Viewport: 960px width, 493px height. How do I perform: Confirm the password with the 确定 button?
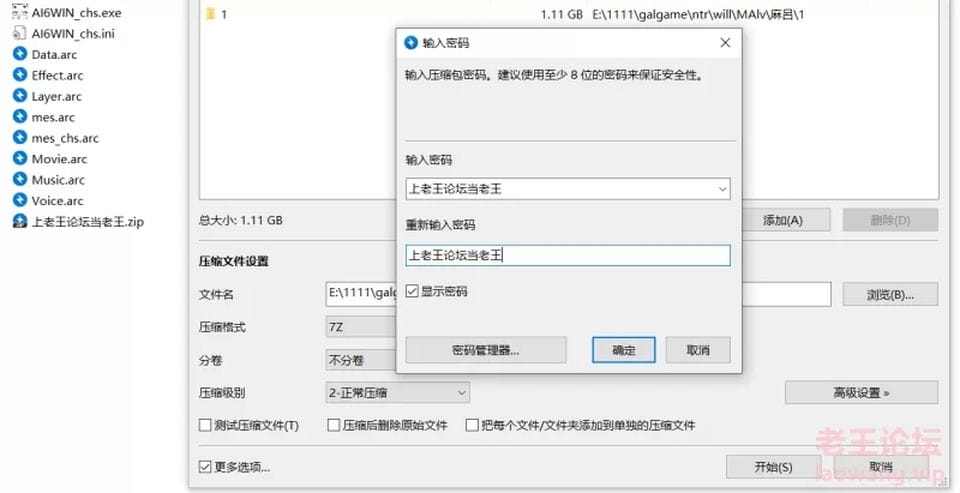623,350
